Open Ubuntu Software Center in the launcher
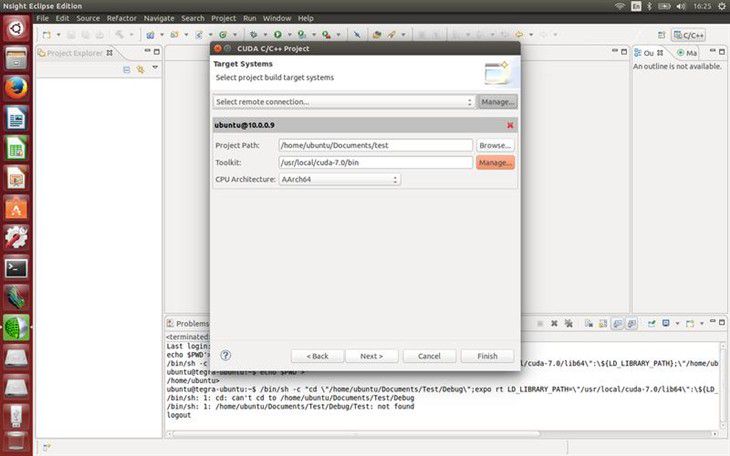730x456 pixels. [16, 208]
